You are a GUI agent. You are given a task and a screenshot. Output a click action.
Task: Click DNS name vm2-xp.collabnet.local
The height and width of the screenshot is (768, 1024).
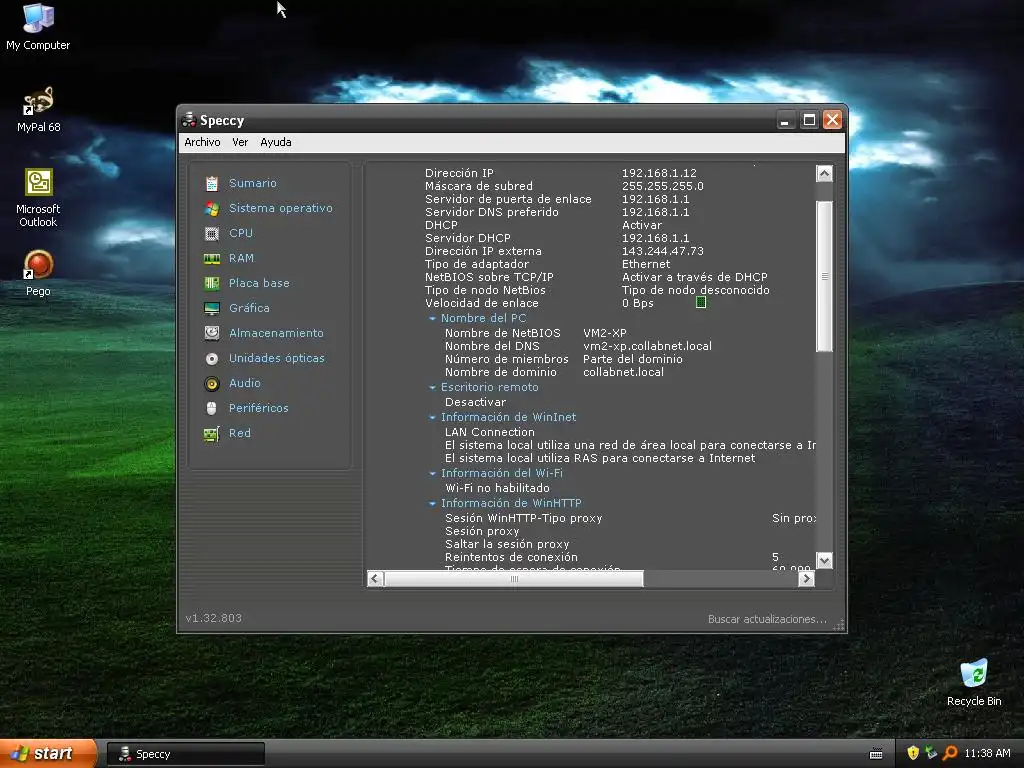click(647, 346)
